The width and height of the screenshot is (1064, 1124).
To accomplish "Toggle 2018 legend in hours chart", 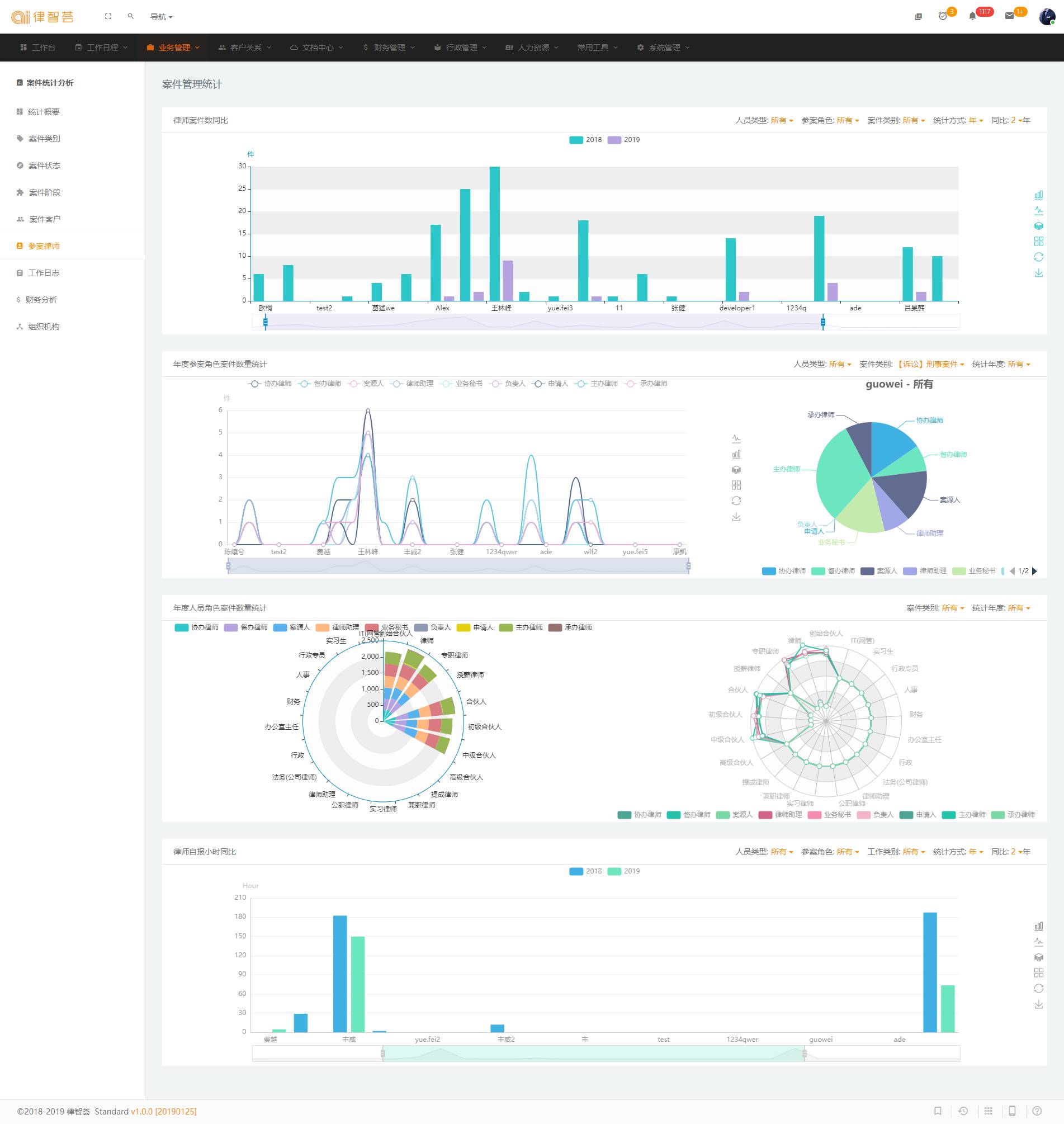I will (x=585, y=871).
